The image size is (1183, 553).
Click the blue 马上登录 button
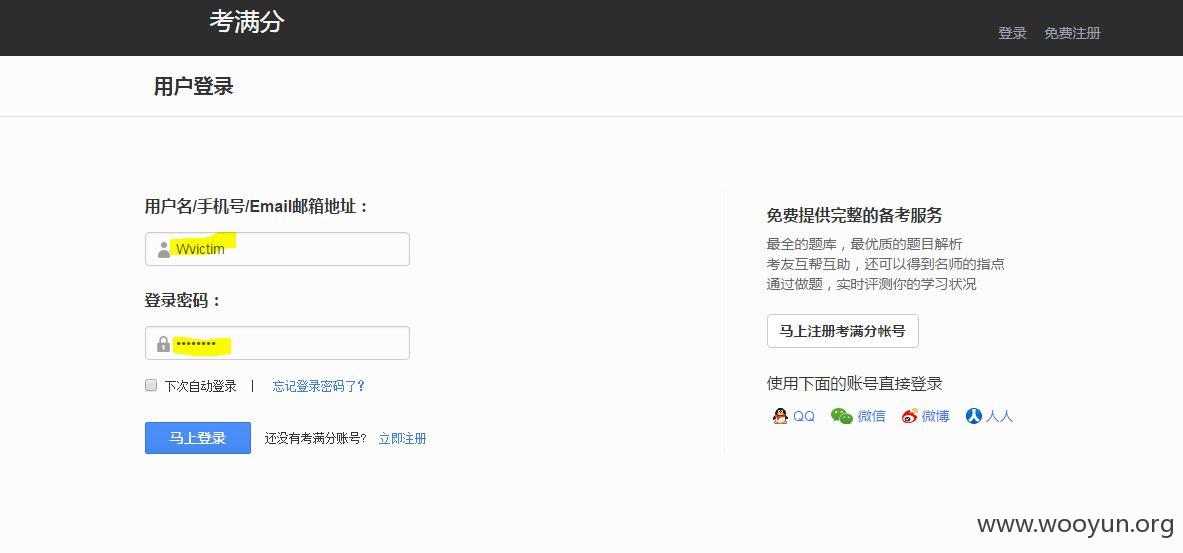tap(198, 438)
